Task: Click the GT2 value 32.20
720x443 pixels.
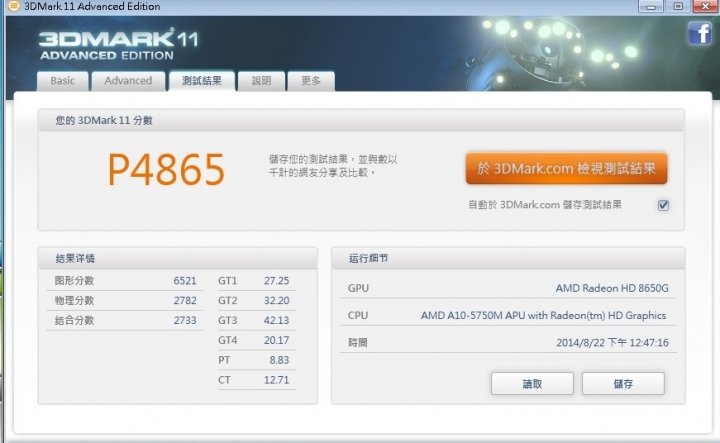Action: tap(276, 301)
